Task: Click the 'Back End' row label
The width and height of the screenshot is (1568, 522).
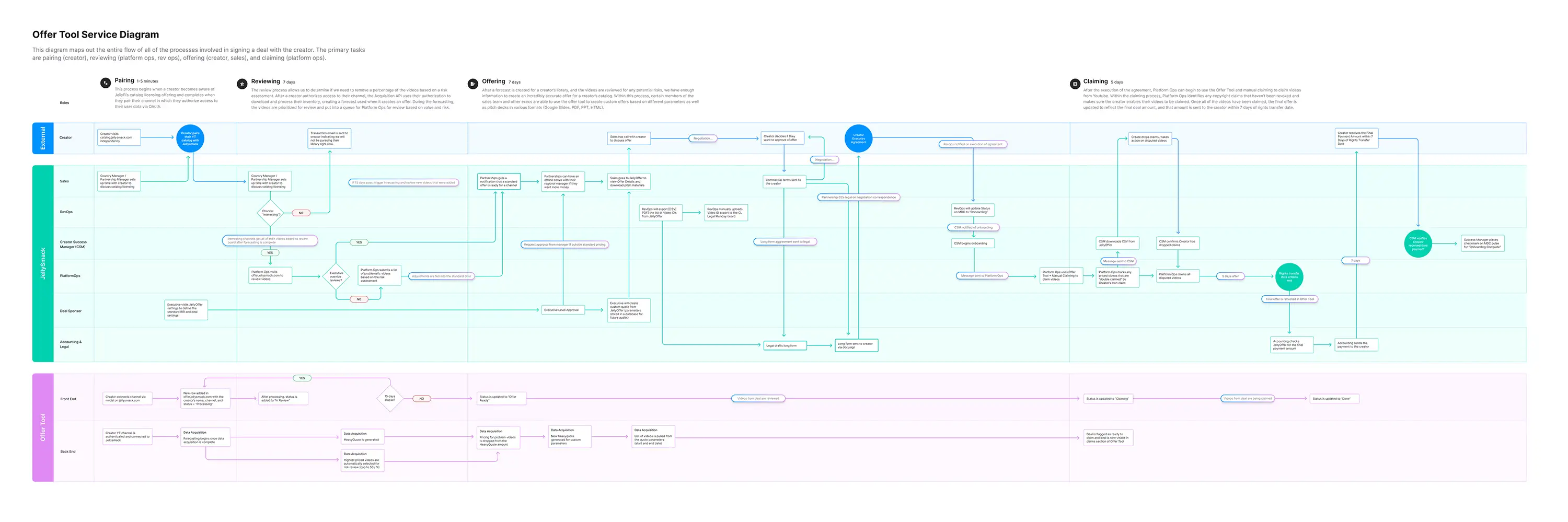Action: click(67, 451)
